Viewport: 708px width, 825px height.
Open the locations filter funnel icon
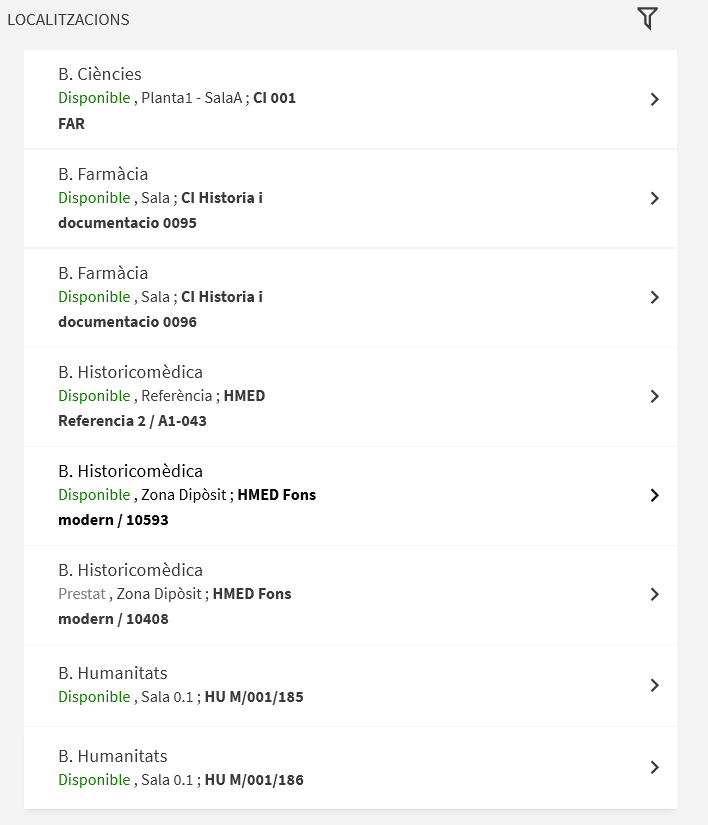(648, 19)
